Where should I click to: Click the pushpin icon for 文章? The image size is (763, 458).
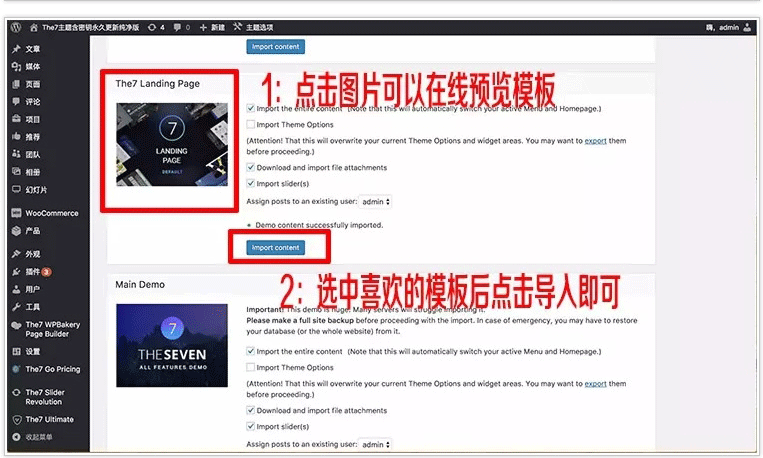(17, 49)
